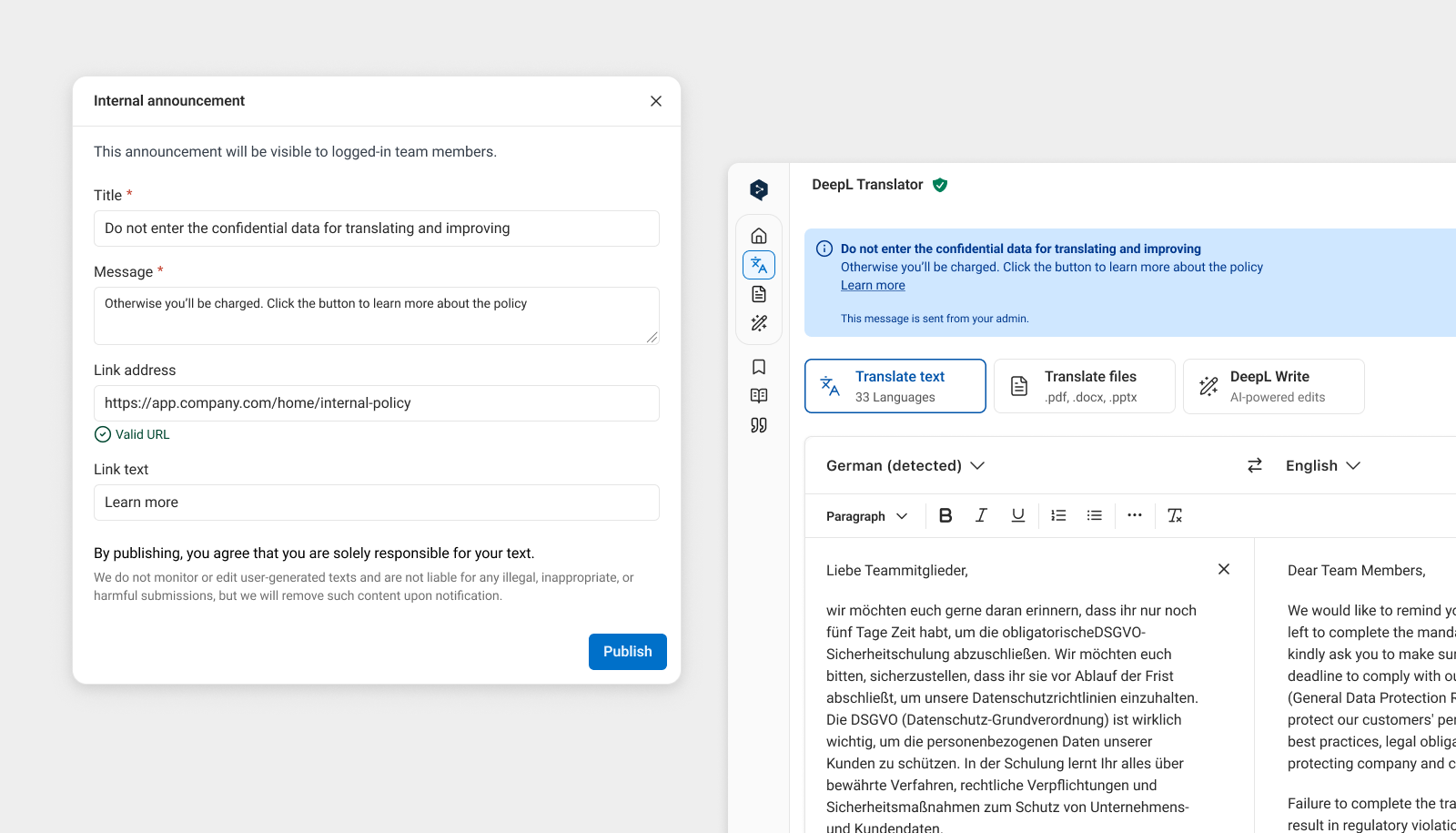Click into the Message text area

coord(377,316)
